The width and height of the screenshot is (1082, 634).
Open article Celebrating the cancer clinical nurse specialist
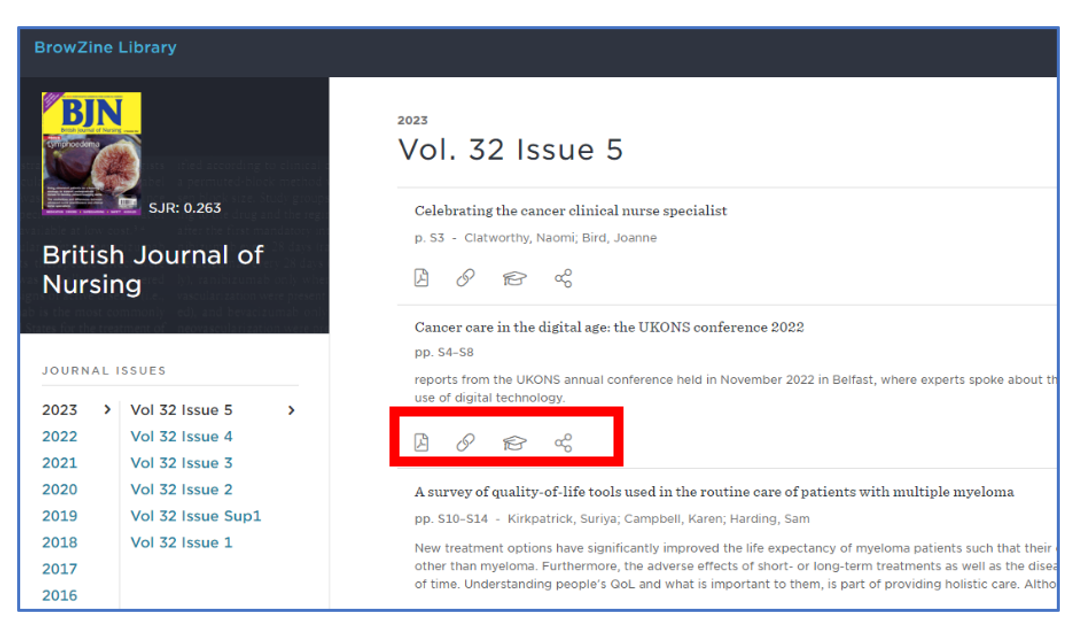coord(571,210)
